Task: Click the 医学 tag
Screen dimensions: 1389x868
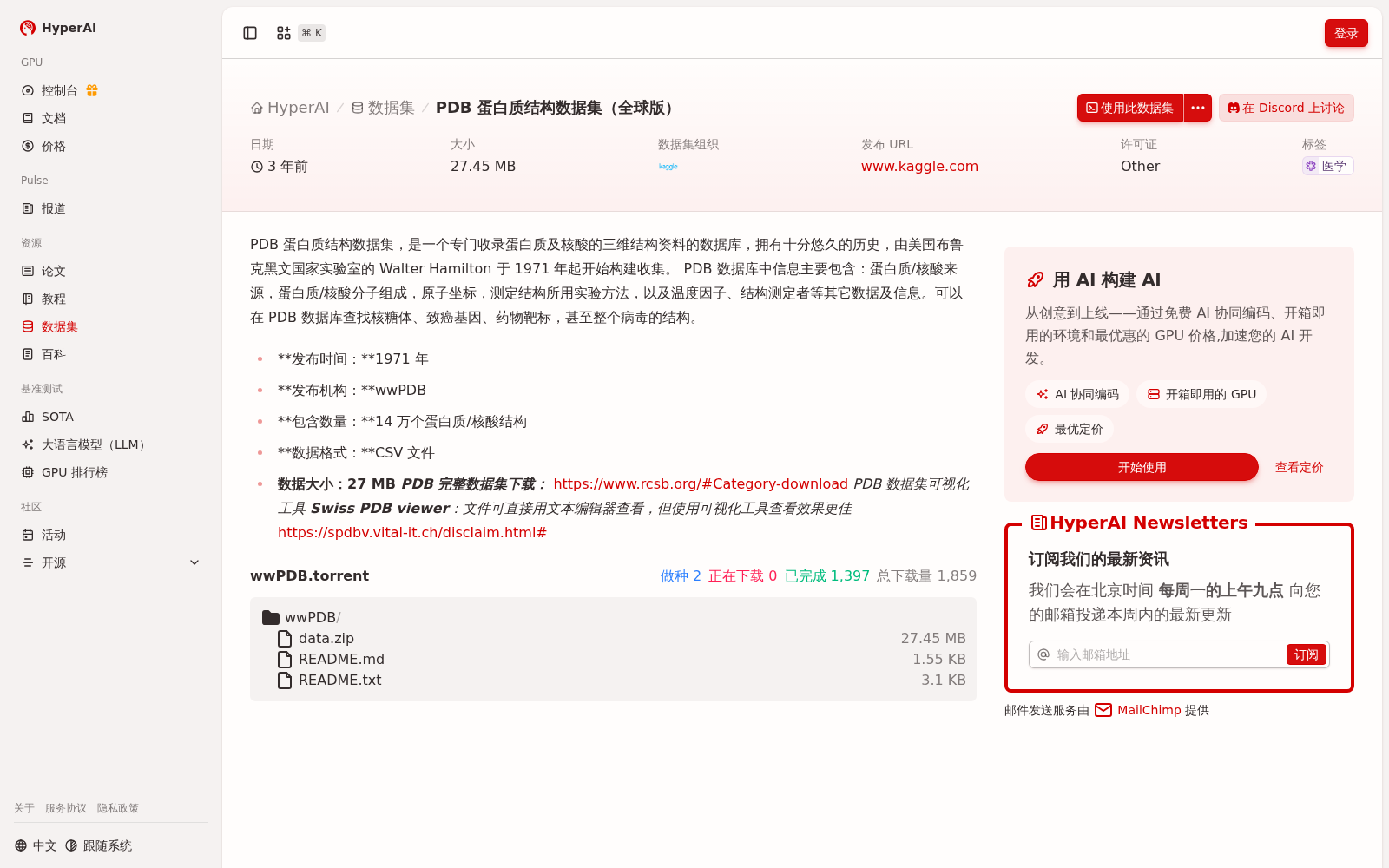Action: [x=1327, y=166]
